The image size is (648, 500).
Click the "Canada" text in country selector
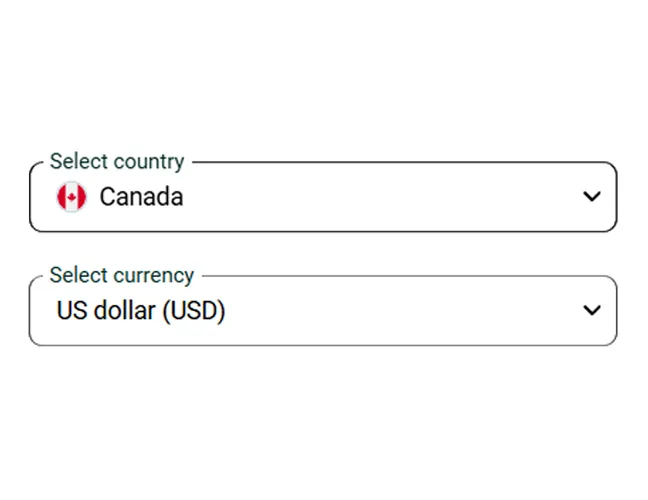(x=141, y=197)
